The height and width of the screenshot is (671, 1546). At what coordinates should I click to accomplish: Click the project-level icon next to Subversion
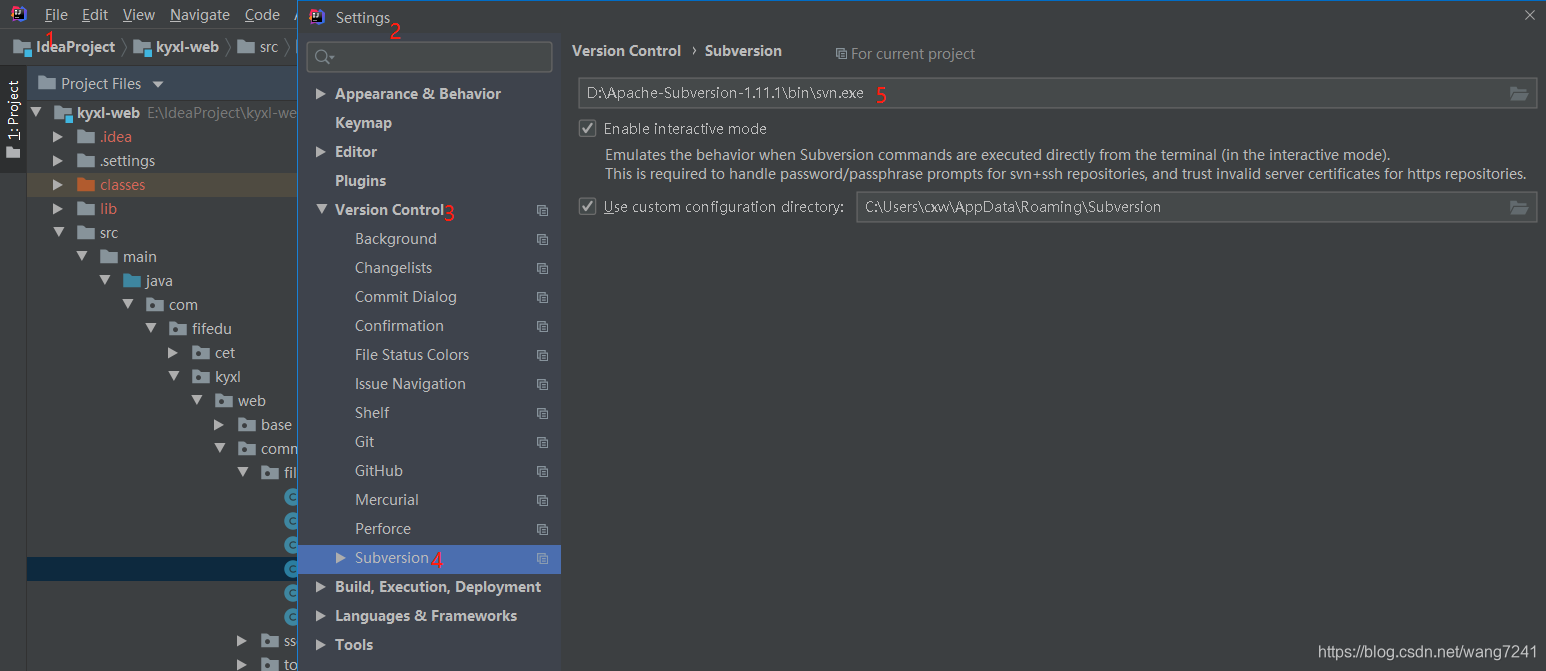[x=542, y=558]
